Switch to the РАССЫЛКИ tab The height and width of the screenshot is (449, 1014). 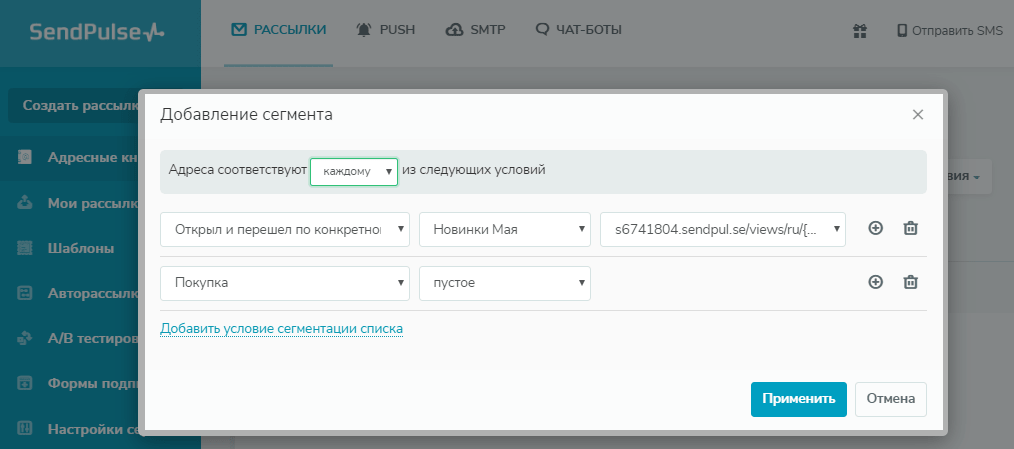tap(279, 30)
